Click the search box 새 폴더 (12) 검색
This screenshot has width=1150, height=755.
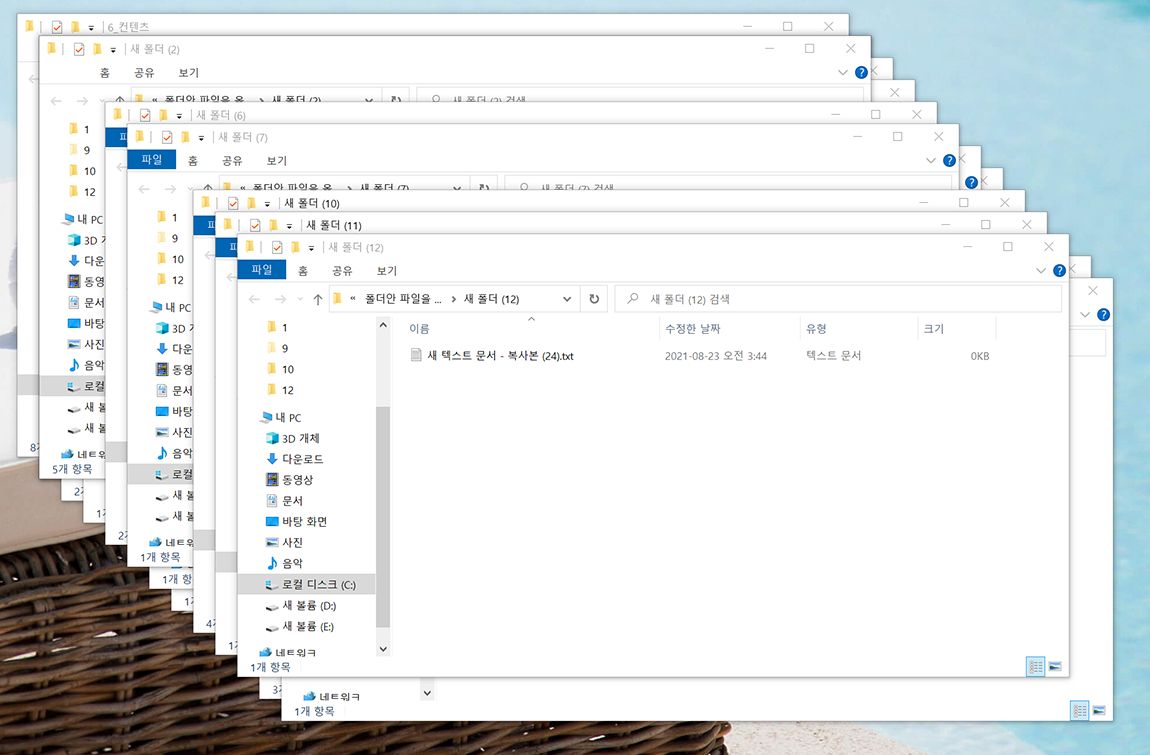coord(838,299)
